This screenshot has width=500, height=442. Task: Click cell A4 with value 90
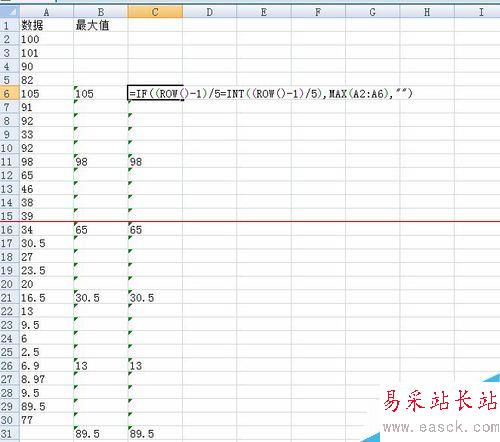click(47, 66)
